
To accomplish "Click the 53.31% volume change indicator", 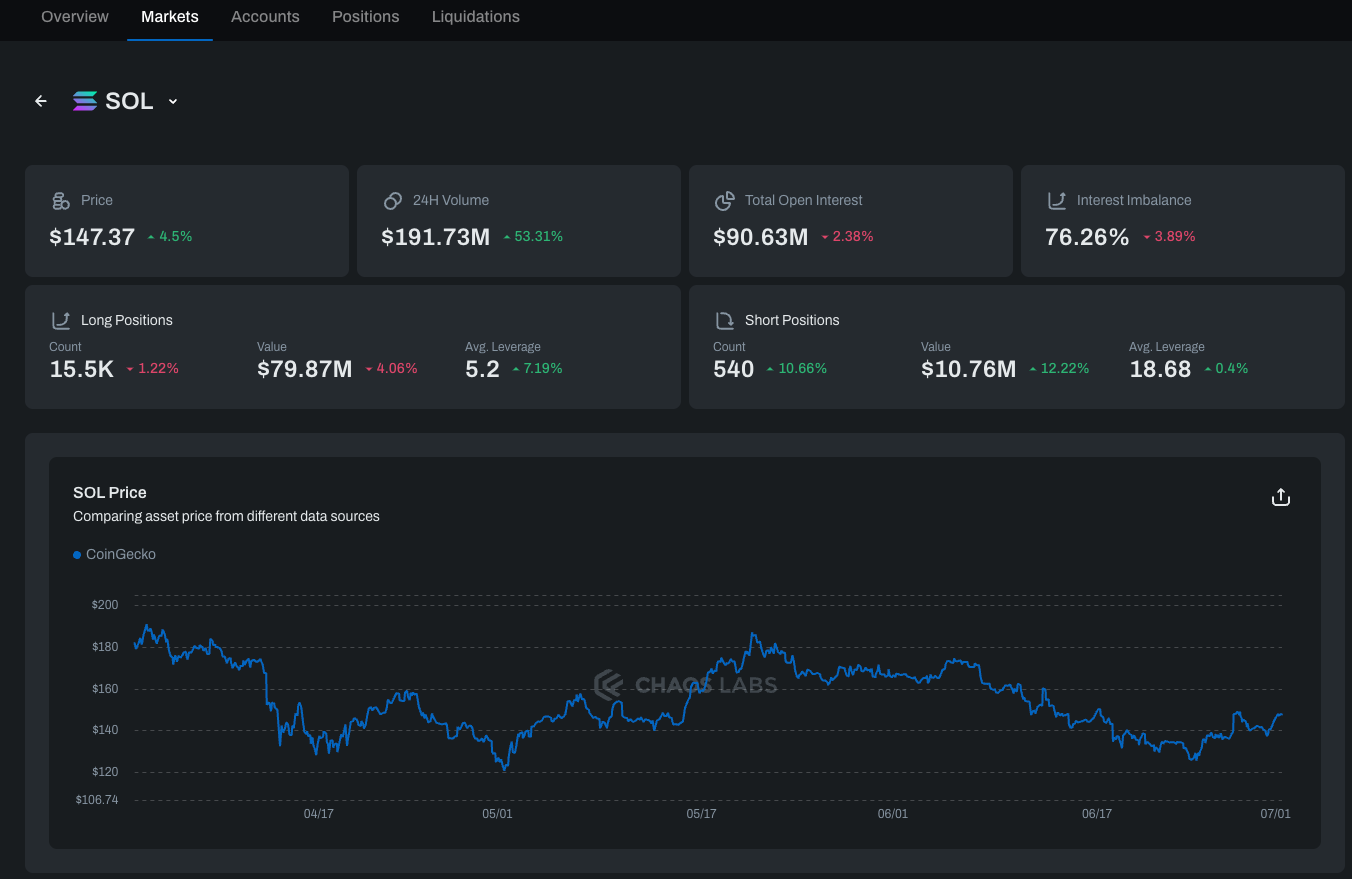I will [x=533, y=237].
